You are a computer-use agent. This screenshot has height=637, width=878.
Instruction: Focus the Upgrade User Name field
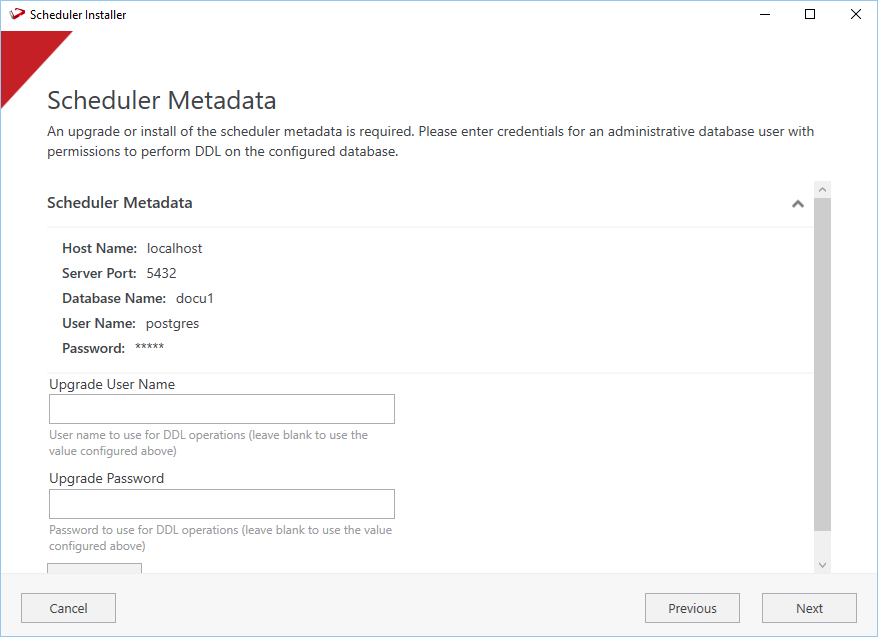[x=221, y=409]
